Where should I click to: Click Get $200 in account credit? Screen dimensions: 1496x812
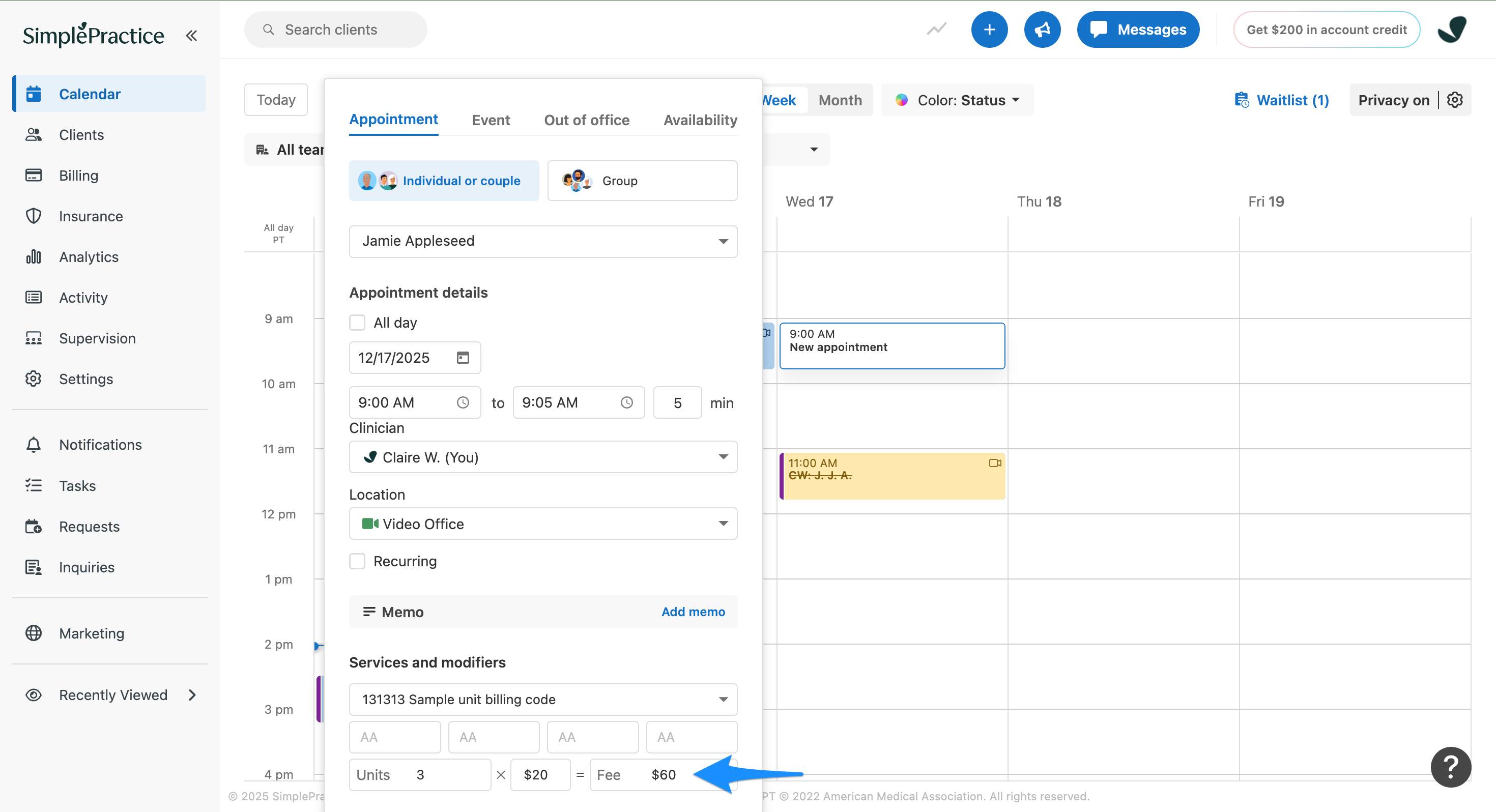coord(1327,29)
